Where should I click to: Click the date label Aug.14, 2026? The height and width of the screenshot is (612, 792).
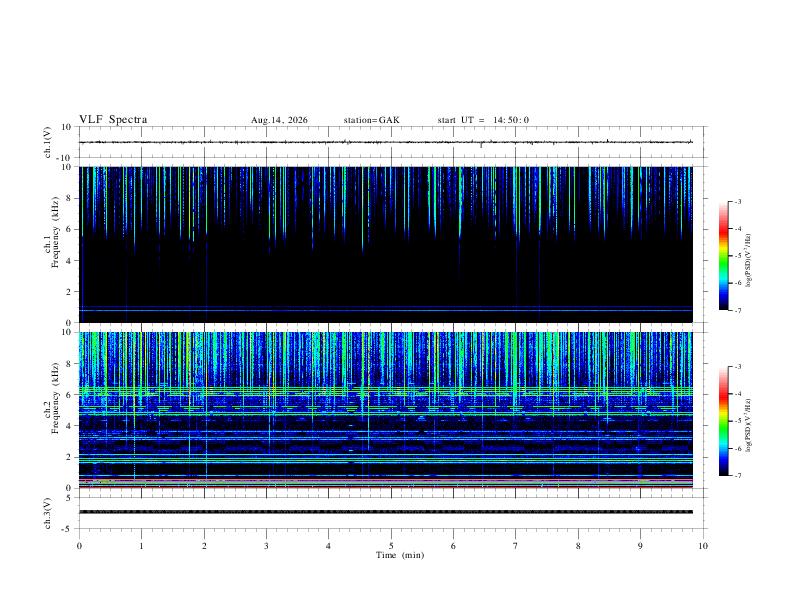point(279,120)
